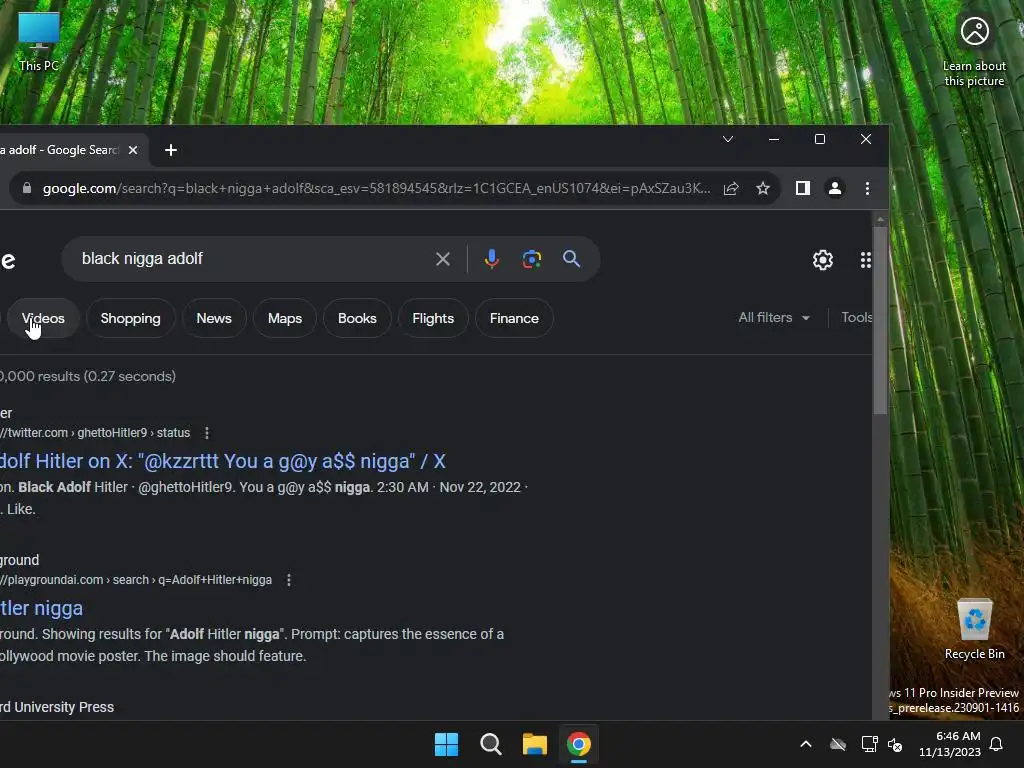The width and height of the screenshot is (1024, 768).
Task: Open File Explorer from taskbar
Action: click(535, 744)
